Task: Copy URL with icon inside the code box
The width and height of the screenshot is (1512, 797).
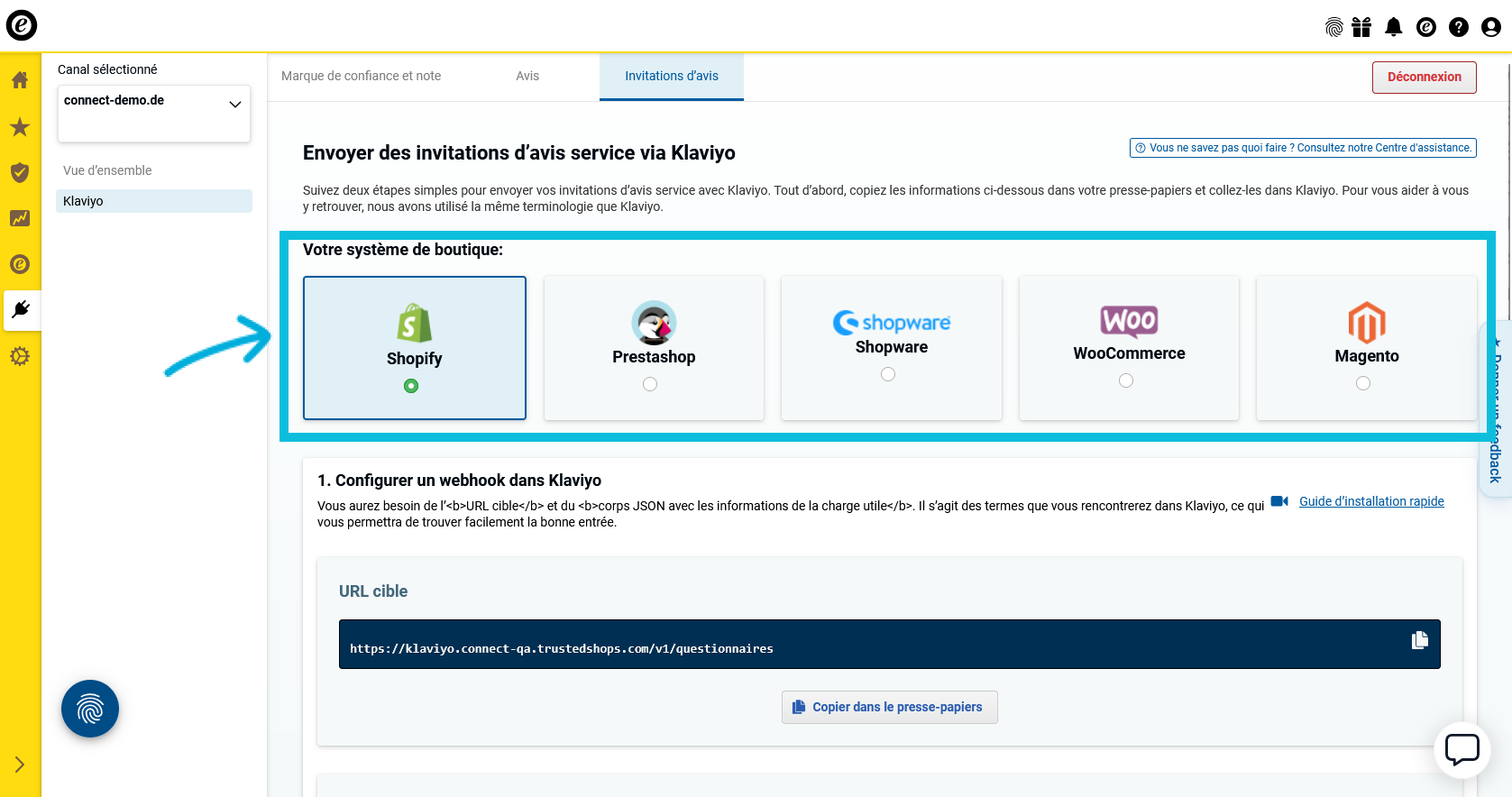Action: 1420,640
